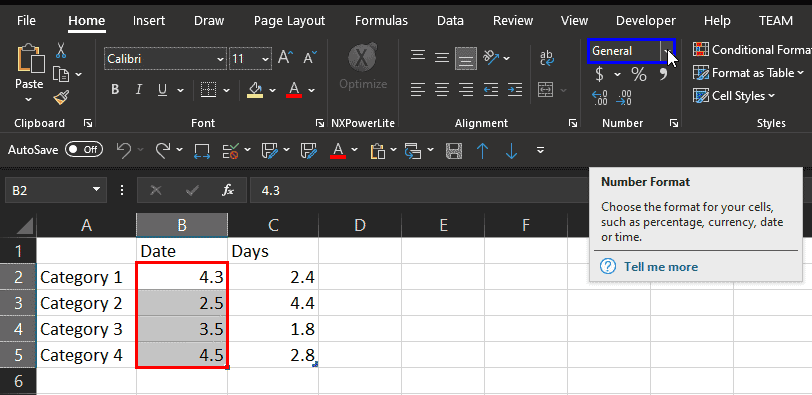Viewport: 812px width, 395px height.
Task: Toggle the AutoSave switch
Action: [x=84, y=150]
